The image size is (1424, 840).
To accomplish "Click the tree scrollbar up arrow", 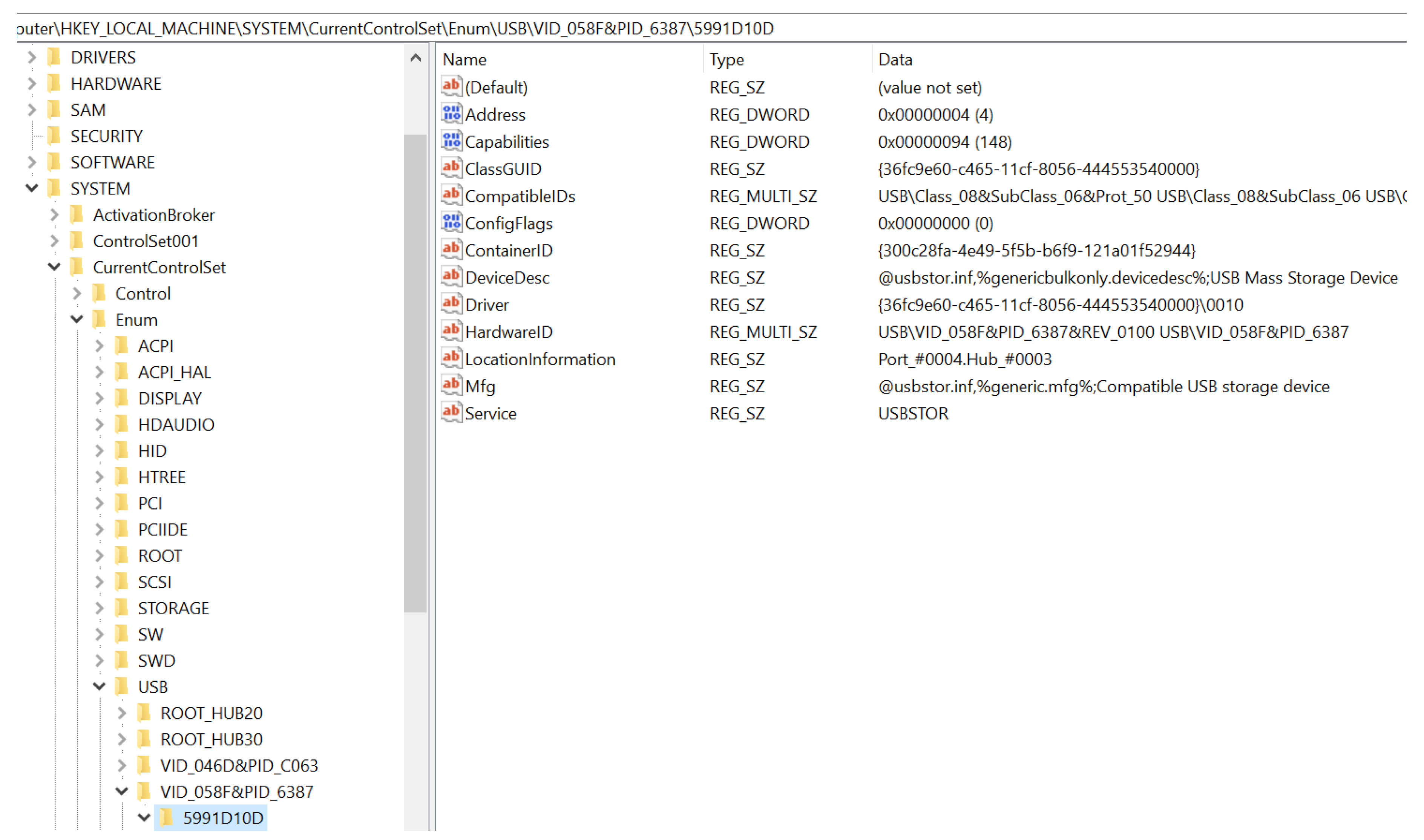I will 415,58.
